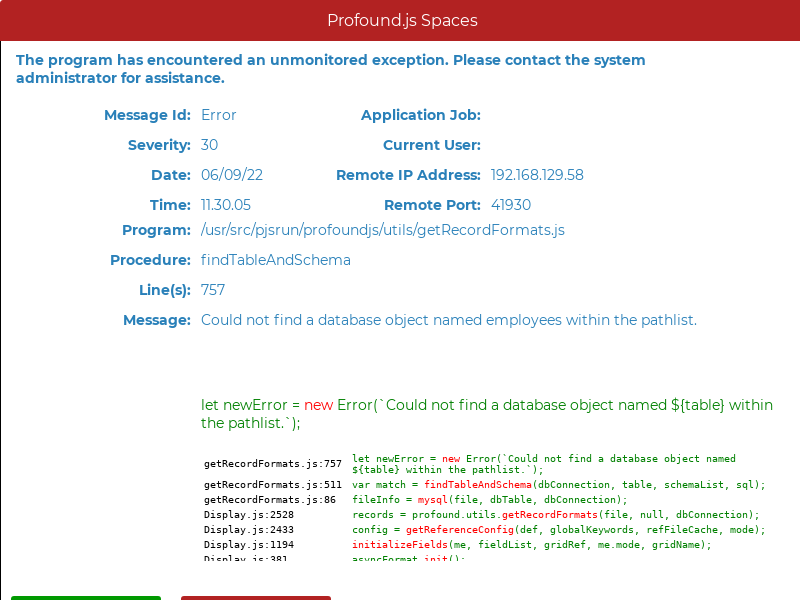Select the "Program:" label
Viewport: 800px width, 600px height.
[x=157, y=230]
